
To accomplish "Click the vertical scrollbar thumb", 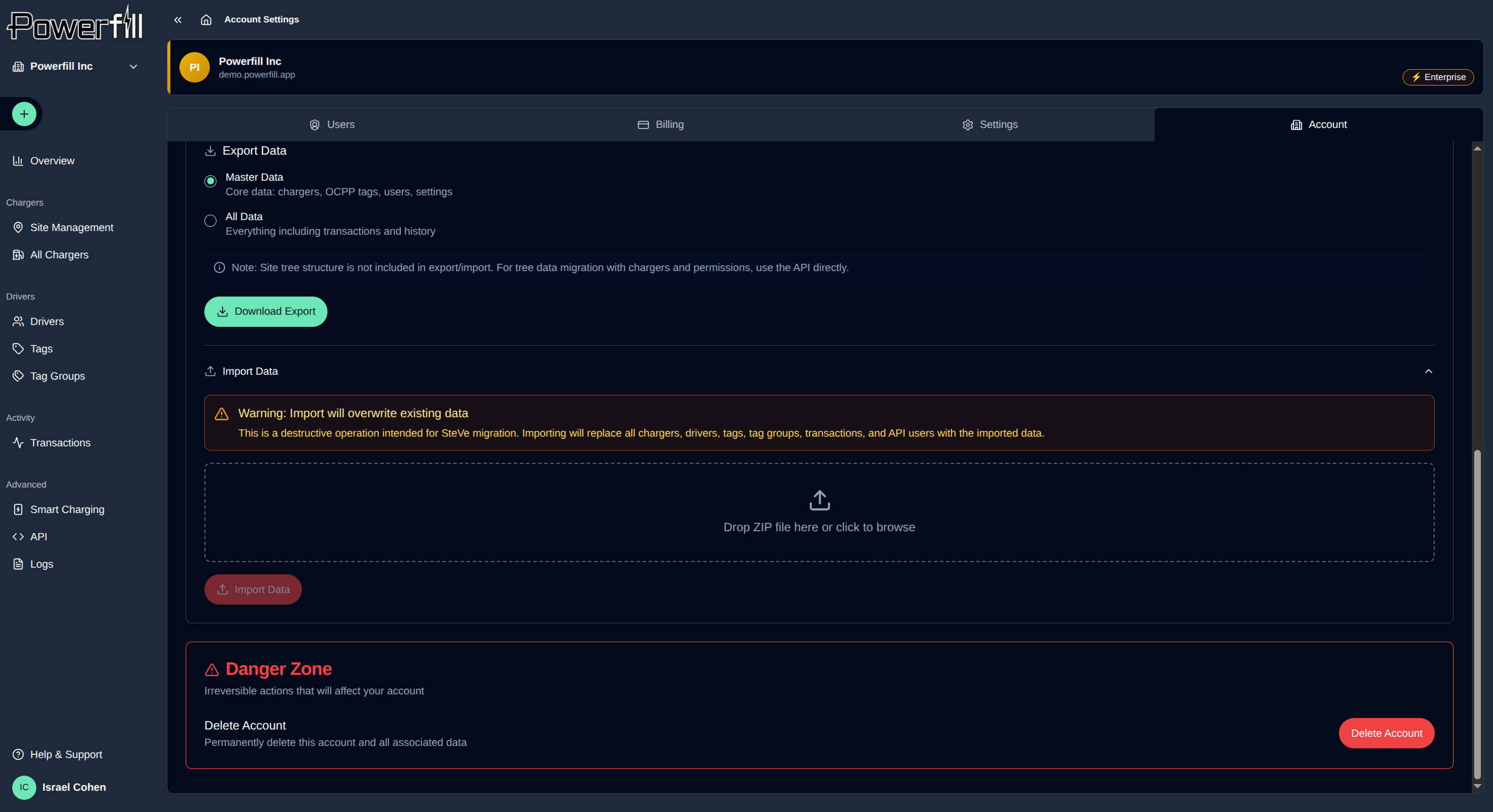I will pyautogui.click(x=1478, y=614).
